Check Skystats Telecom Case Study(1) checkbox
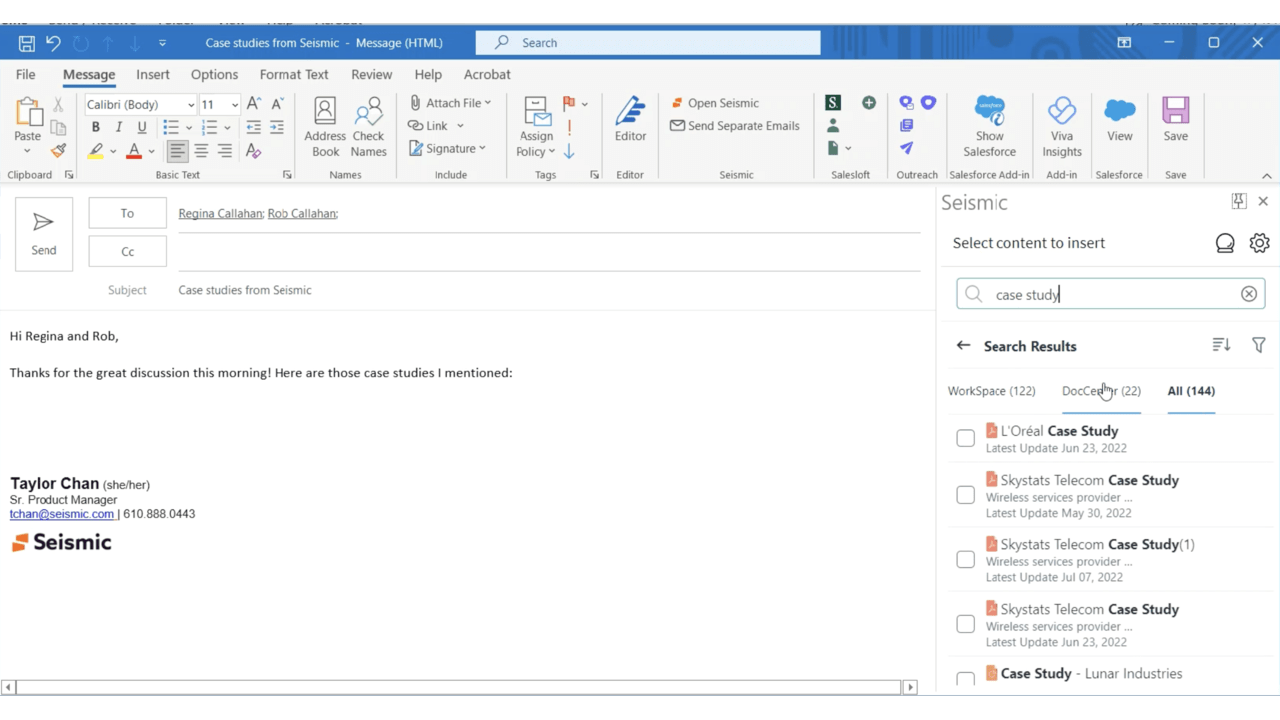The image size is (1280, 720). click(965, 560)
